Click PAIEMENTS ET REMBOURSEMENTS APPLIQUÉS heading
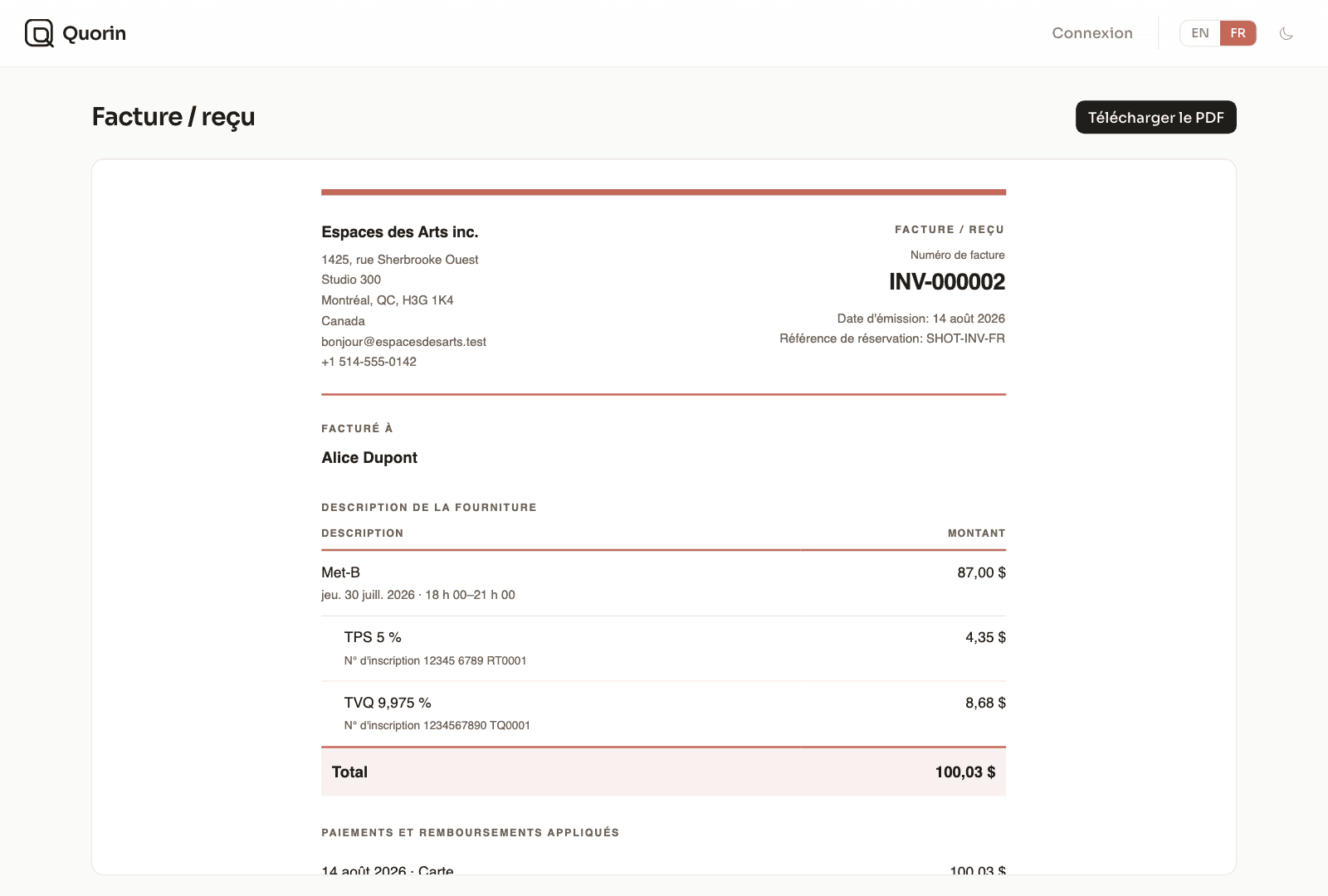This screenshot has width=1328, height=896. click(x=471, y=833)
